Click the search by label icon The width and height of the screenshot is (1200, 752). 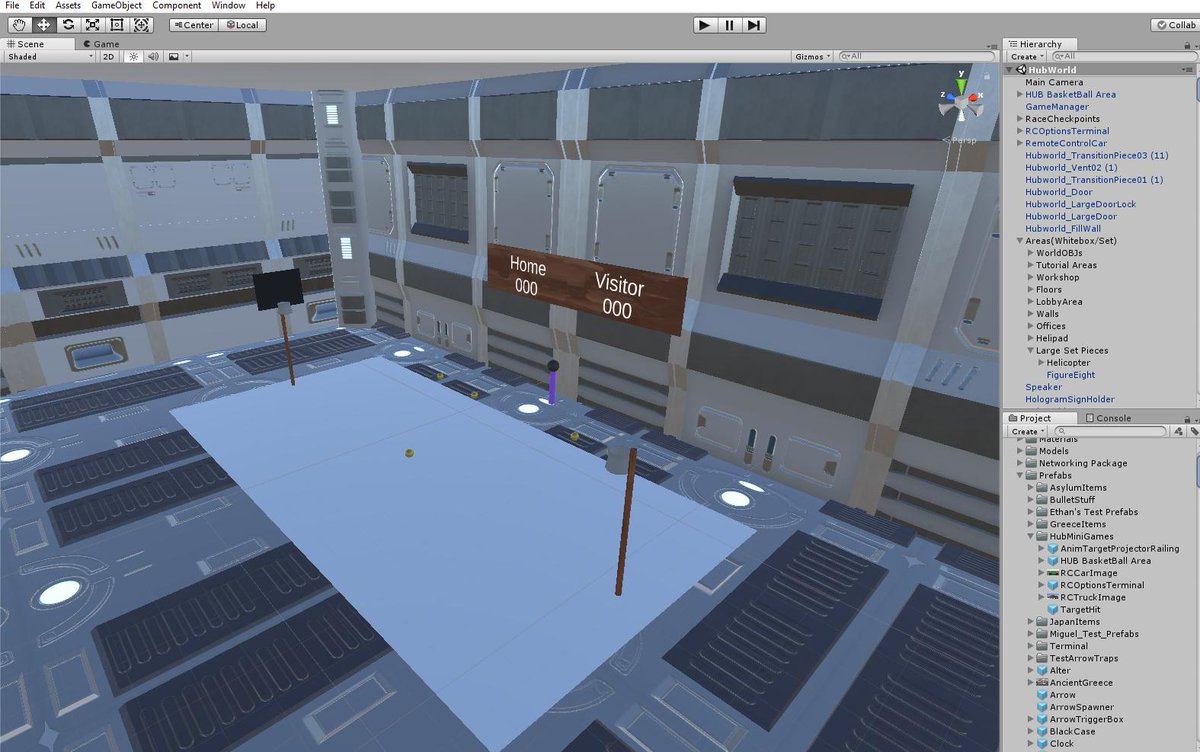1194,431
